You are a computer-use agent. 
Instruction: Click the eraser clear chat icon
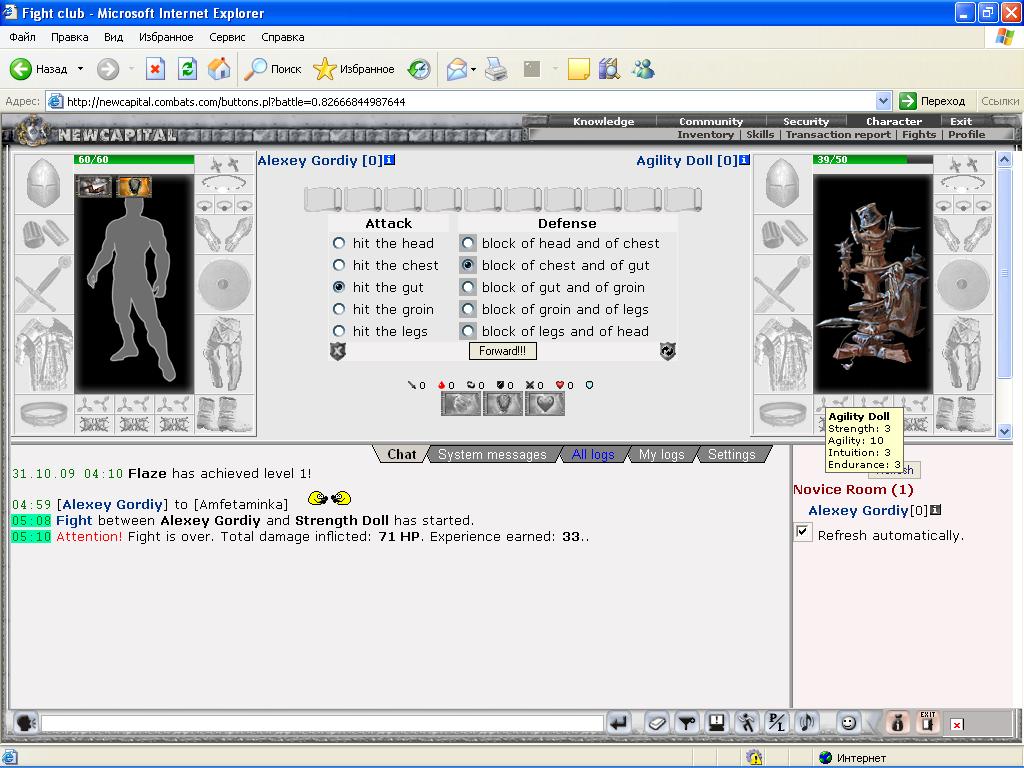656,723
